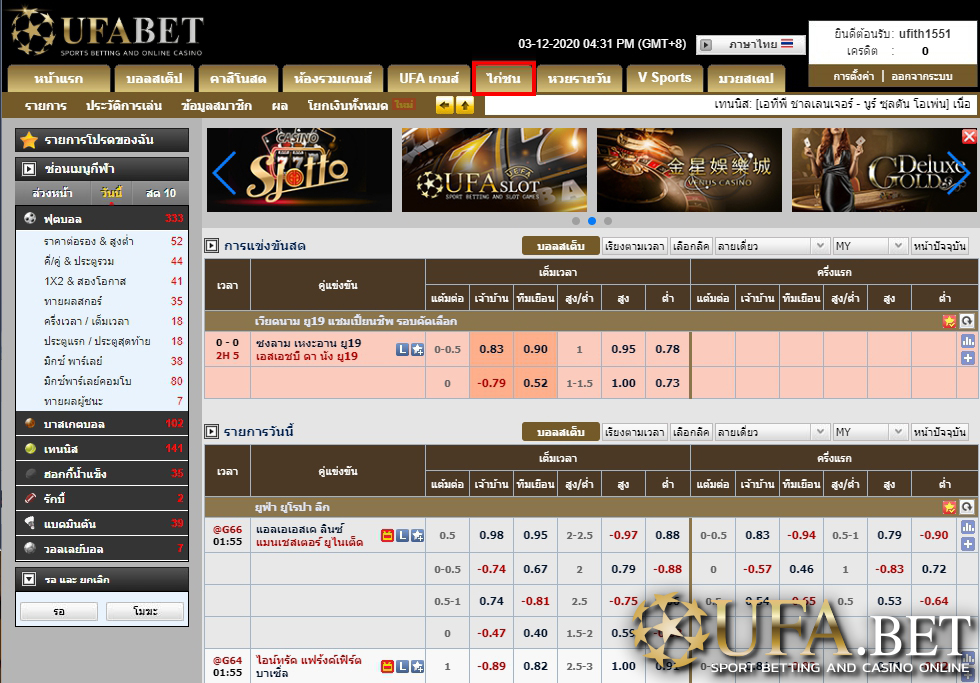Open การตั้งค่า settings link
The image size is (980, 683).
(853, 76)
